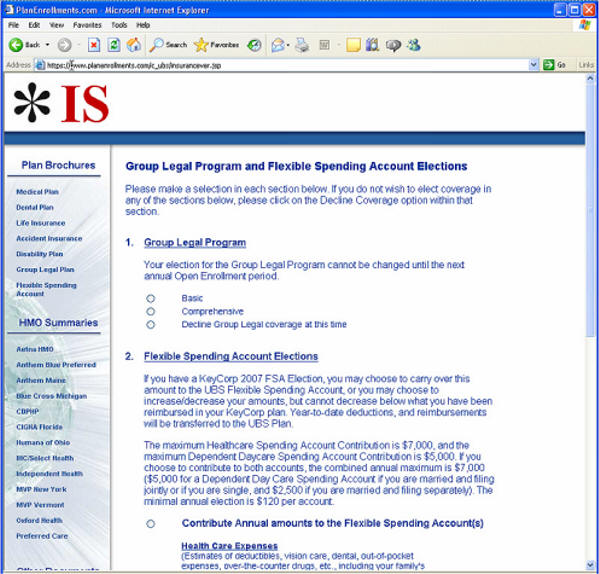Click the Windows flag logo icon
The height and width of the screenshot is (574, 599).
(x=585, y=25)
